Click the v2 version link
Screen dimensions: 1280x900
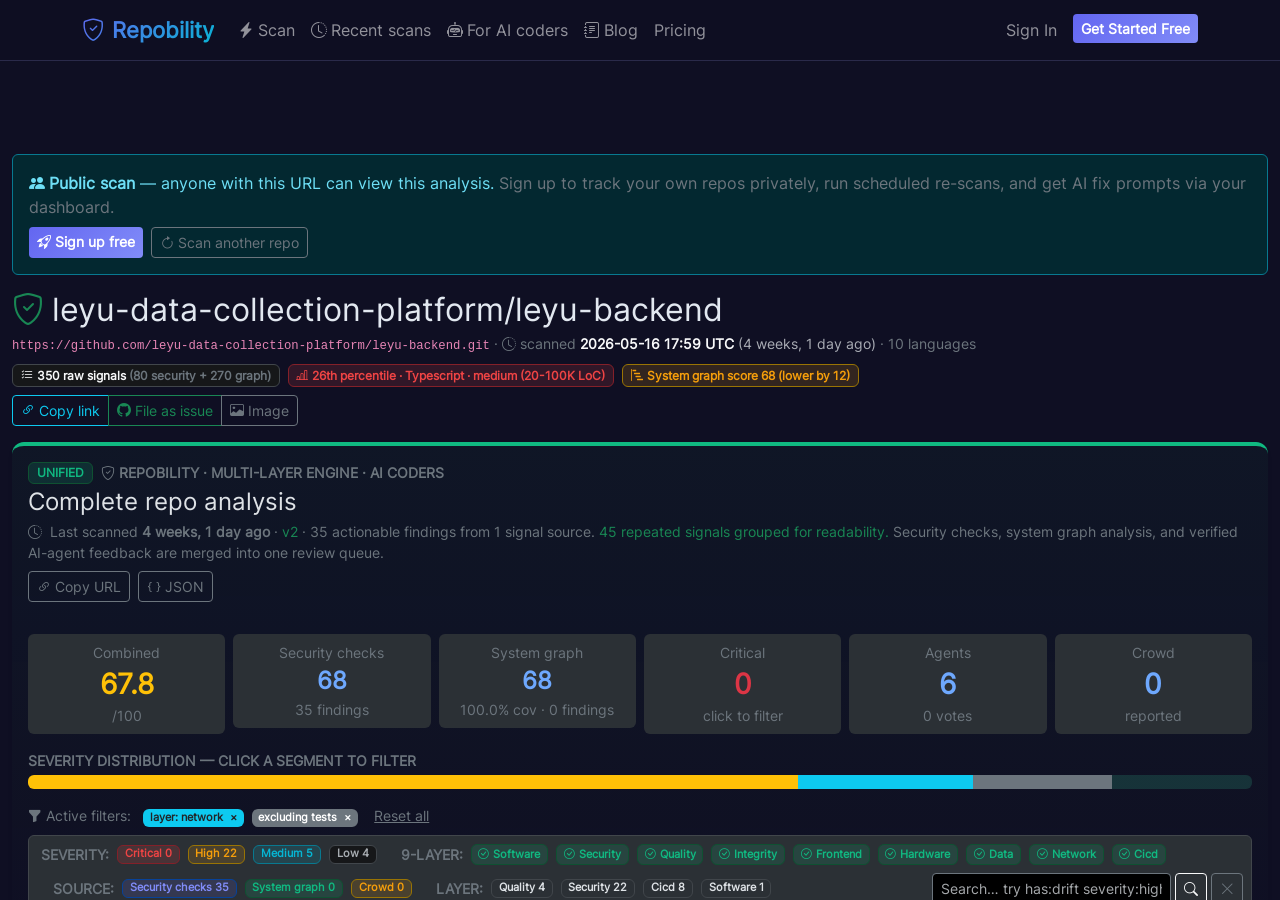point(290,532)
